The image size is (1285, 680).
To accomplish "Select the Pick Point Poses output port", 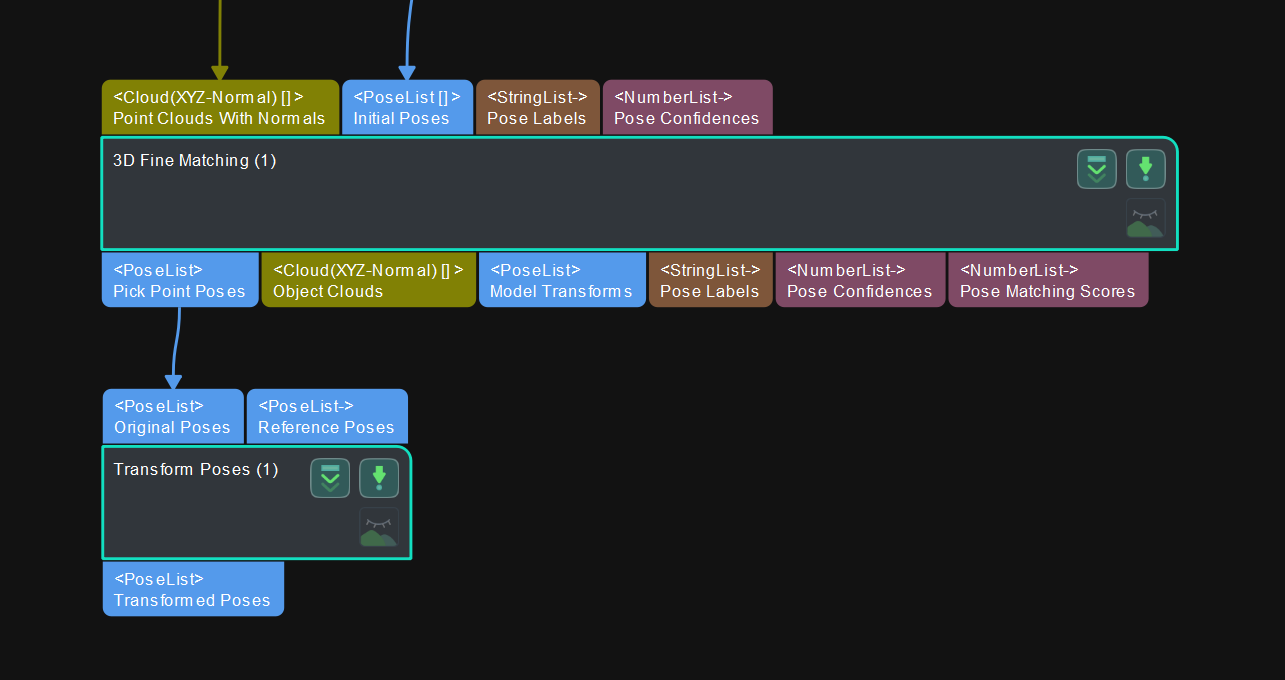I will coord(179,280).
